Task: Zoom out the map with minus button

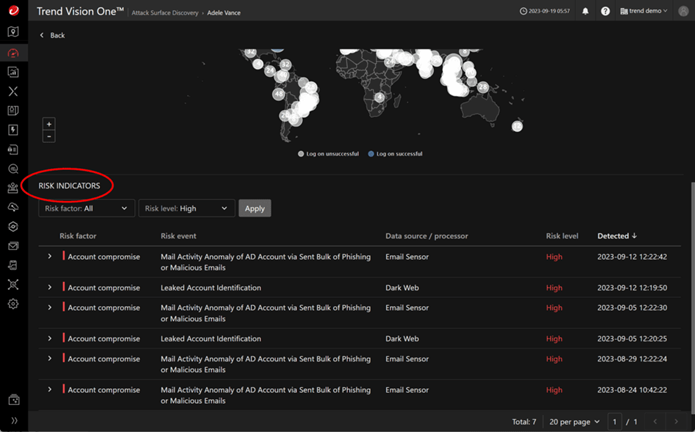Action: click(x=49, y=136)
